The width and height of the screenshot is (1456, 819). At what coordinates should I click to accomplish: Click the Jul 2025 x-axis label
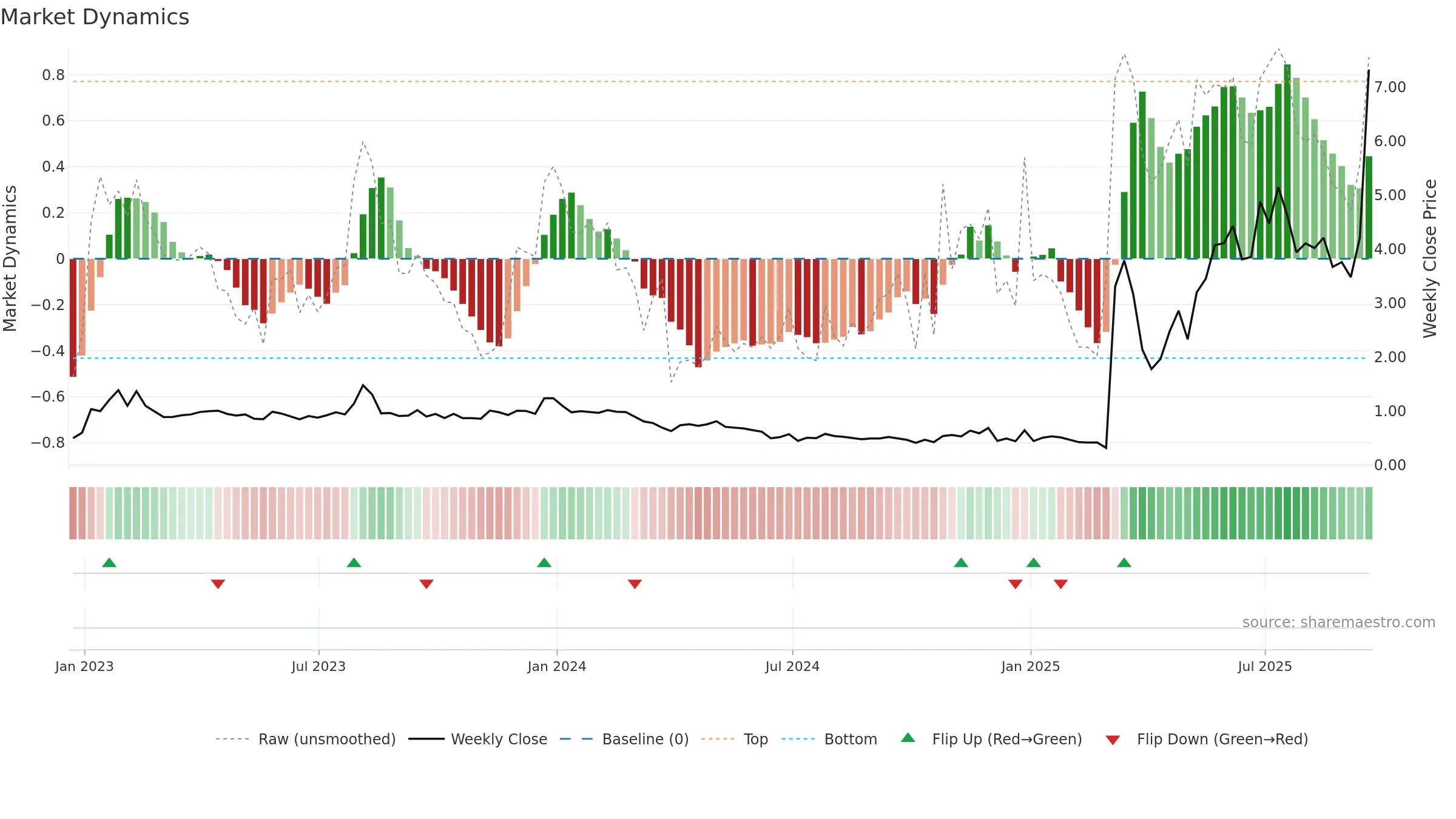(x=1265, y=666)
